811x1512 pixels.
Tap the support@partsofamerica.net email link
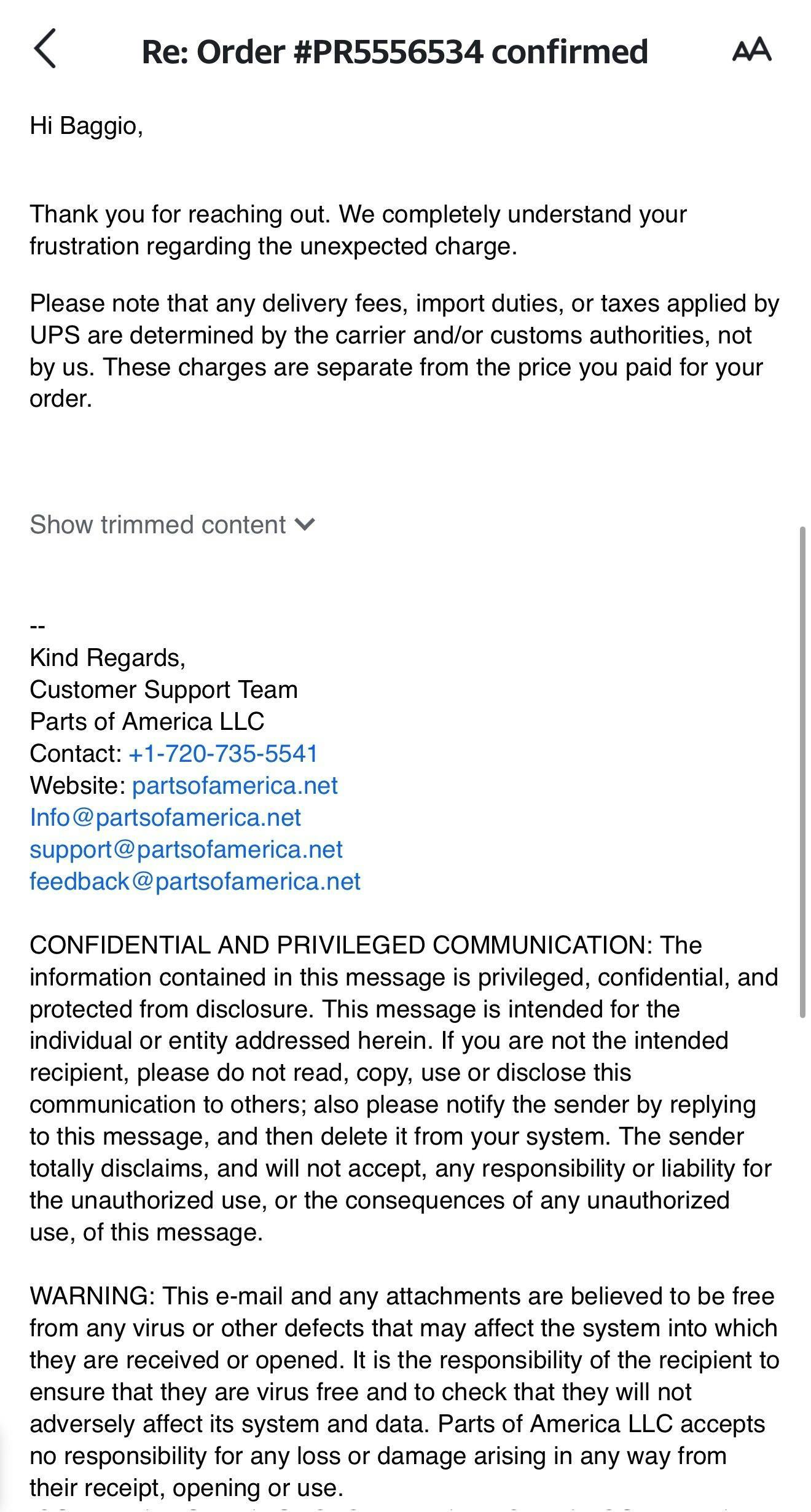tap(186, 850)
